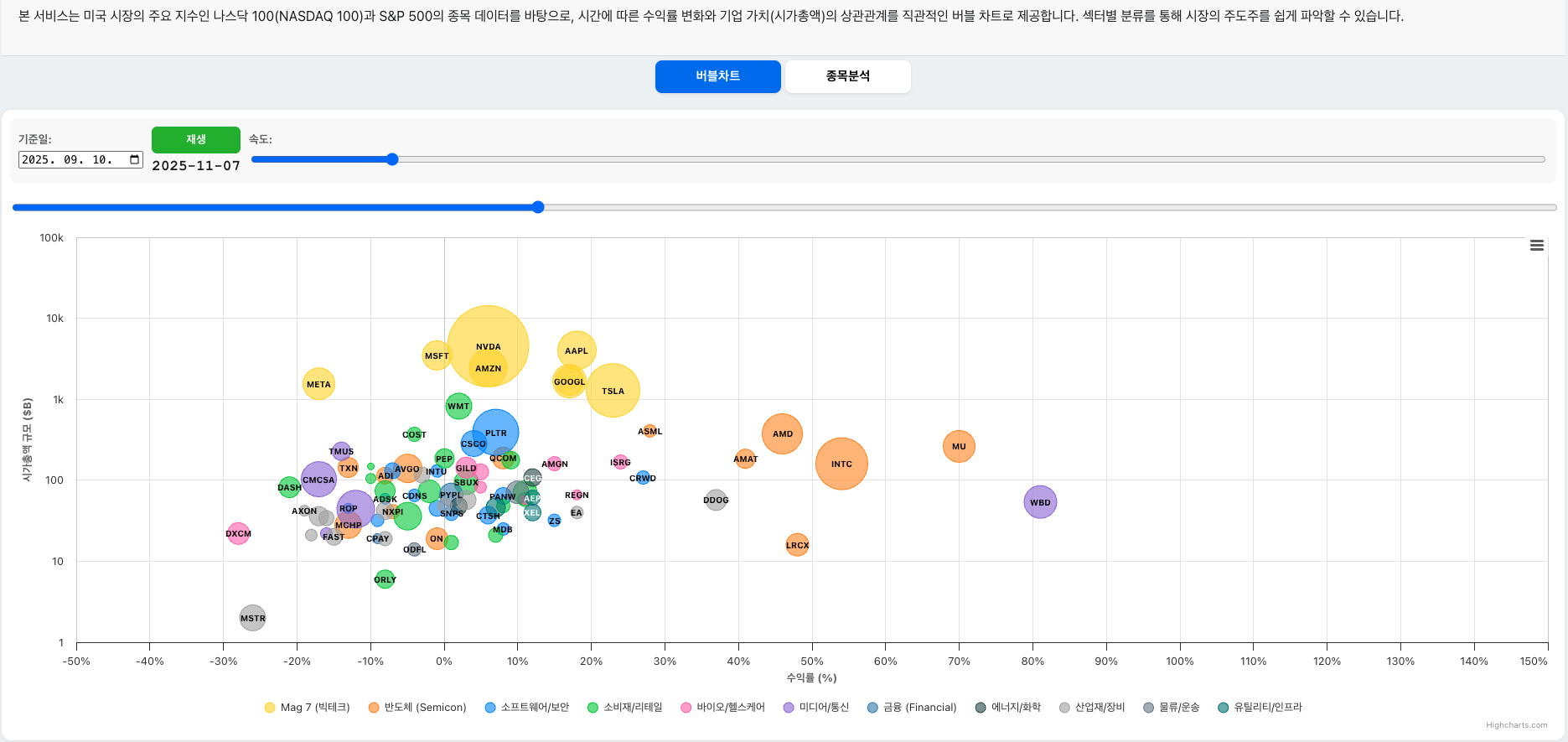Viewport: 1568px width, 742px height.
Task: Adjust the 속도 speed slider handle
Action: click(392, 159)
